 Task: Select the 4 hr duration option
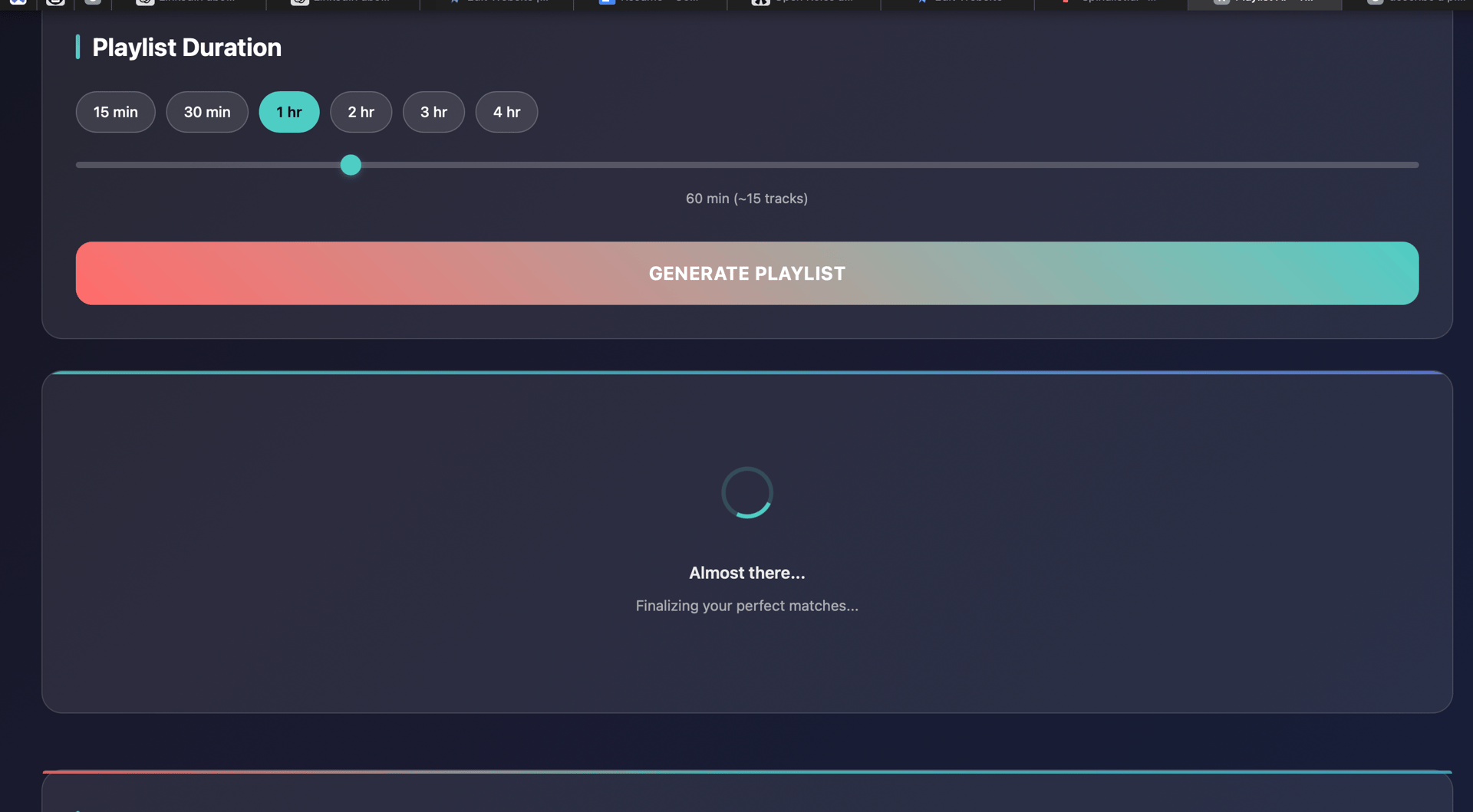pos(506,112)
